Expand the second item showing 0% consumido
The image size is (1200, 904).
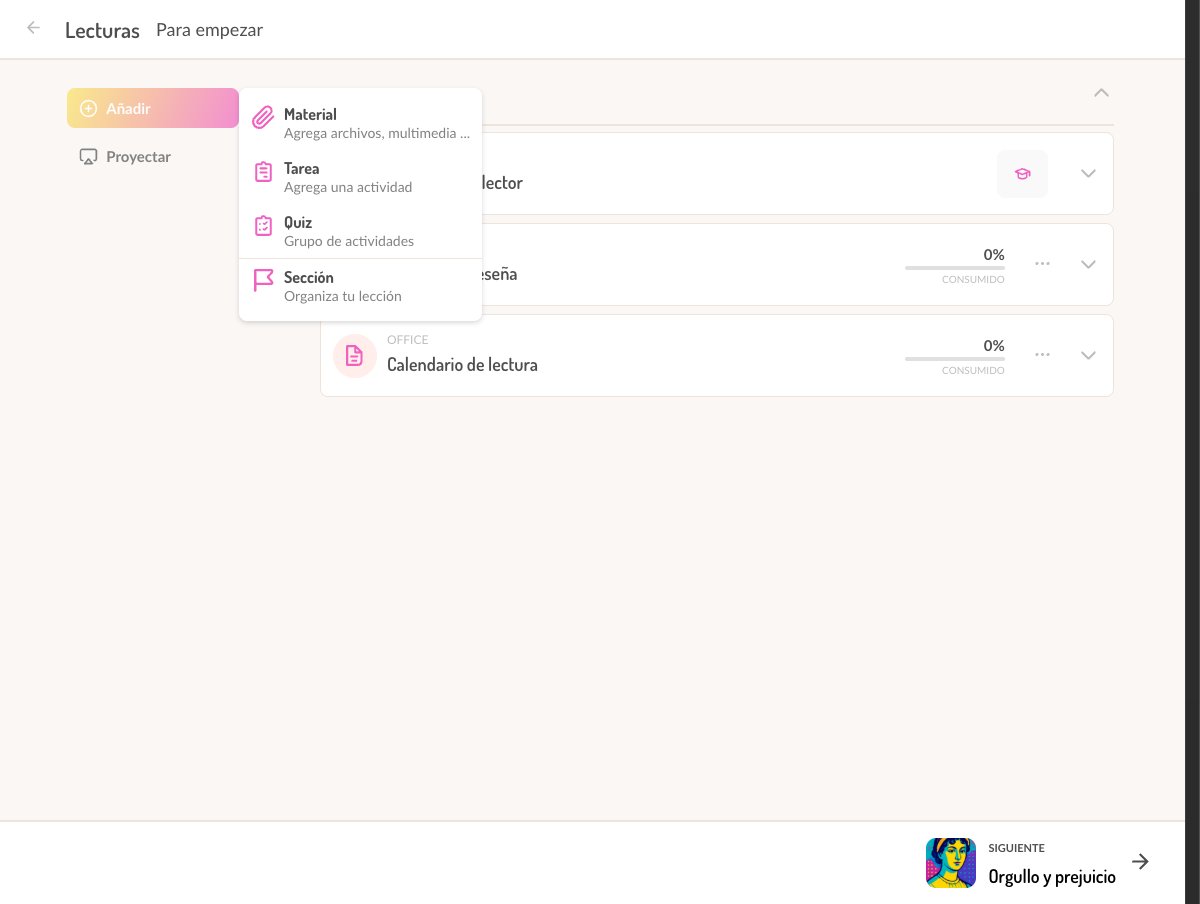pyautogui.click(x=1088, y=265)
